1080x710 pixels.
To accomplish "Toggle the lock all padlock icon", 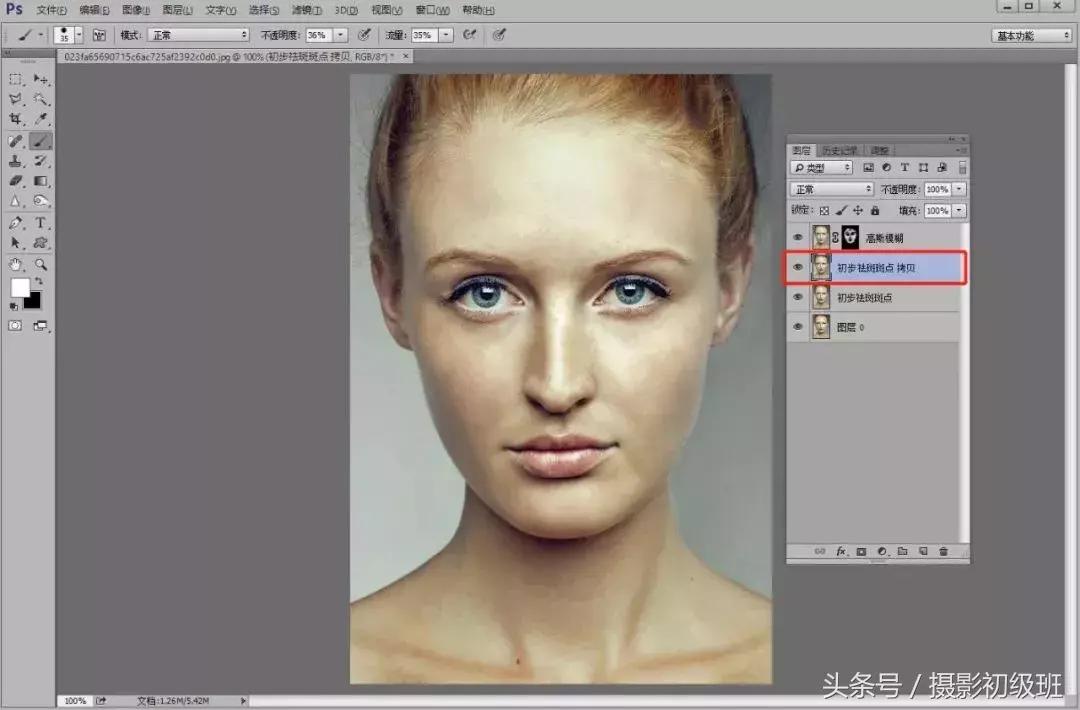I will coord(875,211).
